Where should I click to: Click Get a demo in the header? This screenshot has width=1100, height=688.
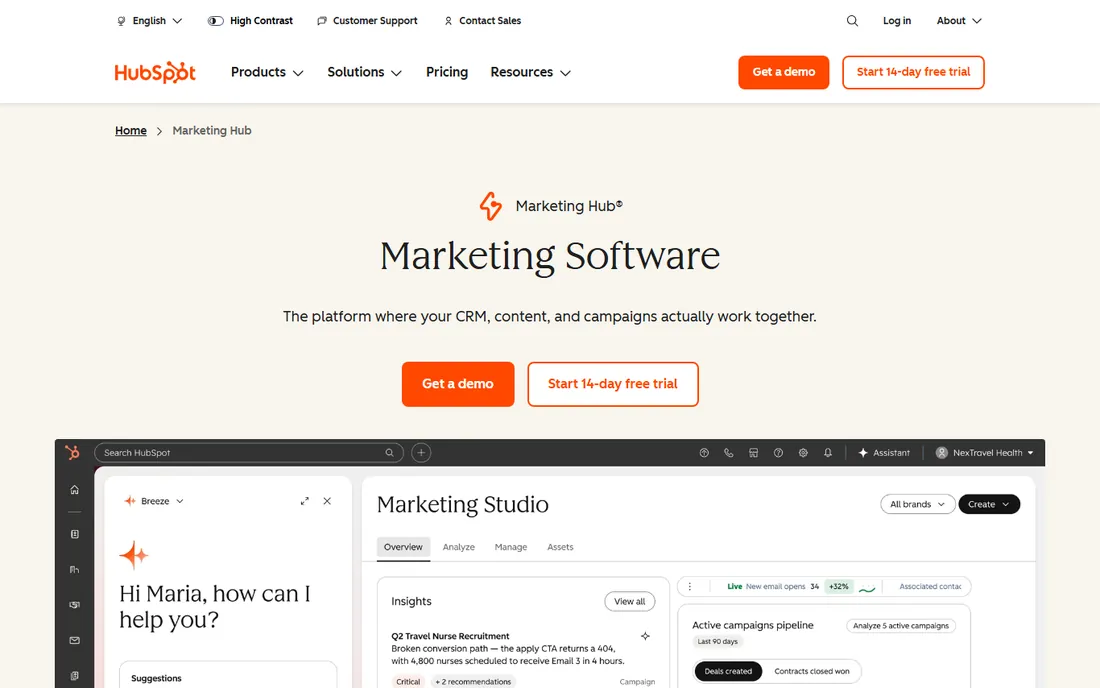pyautogui.click(x=784, y=72)
